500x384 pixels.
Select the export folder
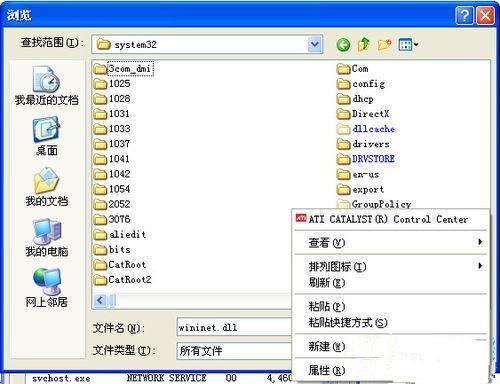pos(360,189)
